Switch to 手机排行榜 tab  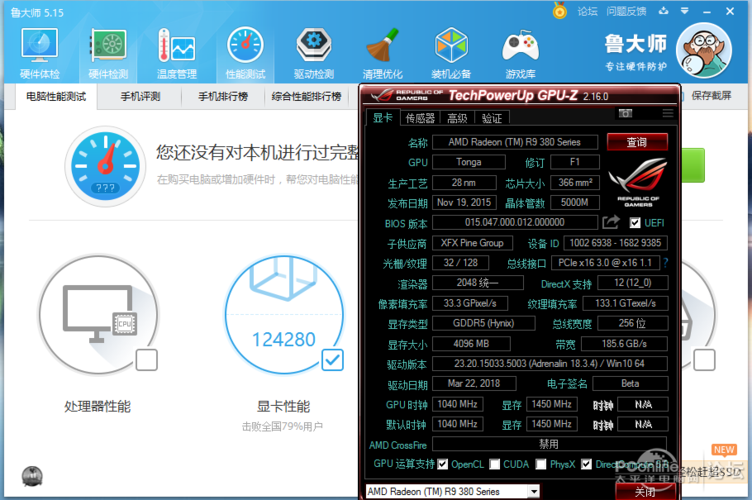[223, 97]
